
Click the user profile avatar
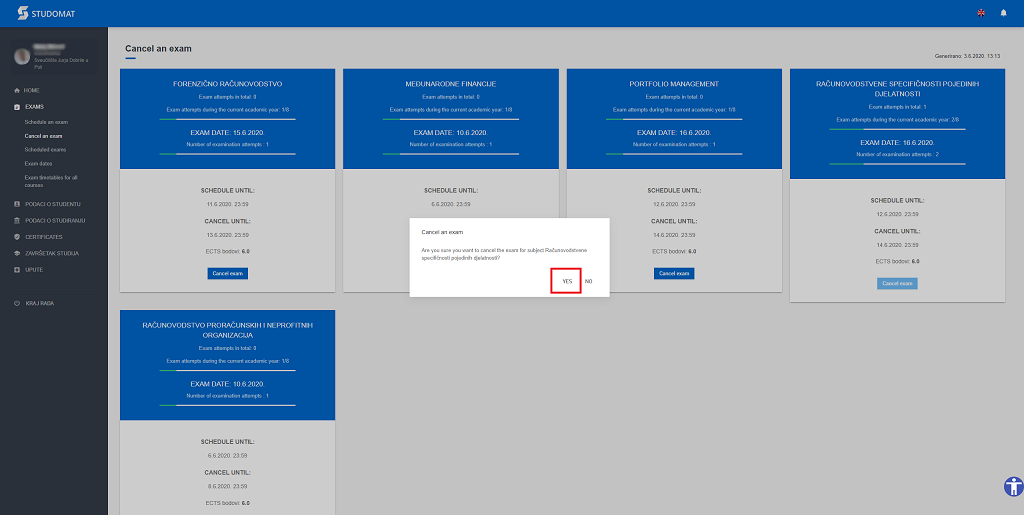22,56
